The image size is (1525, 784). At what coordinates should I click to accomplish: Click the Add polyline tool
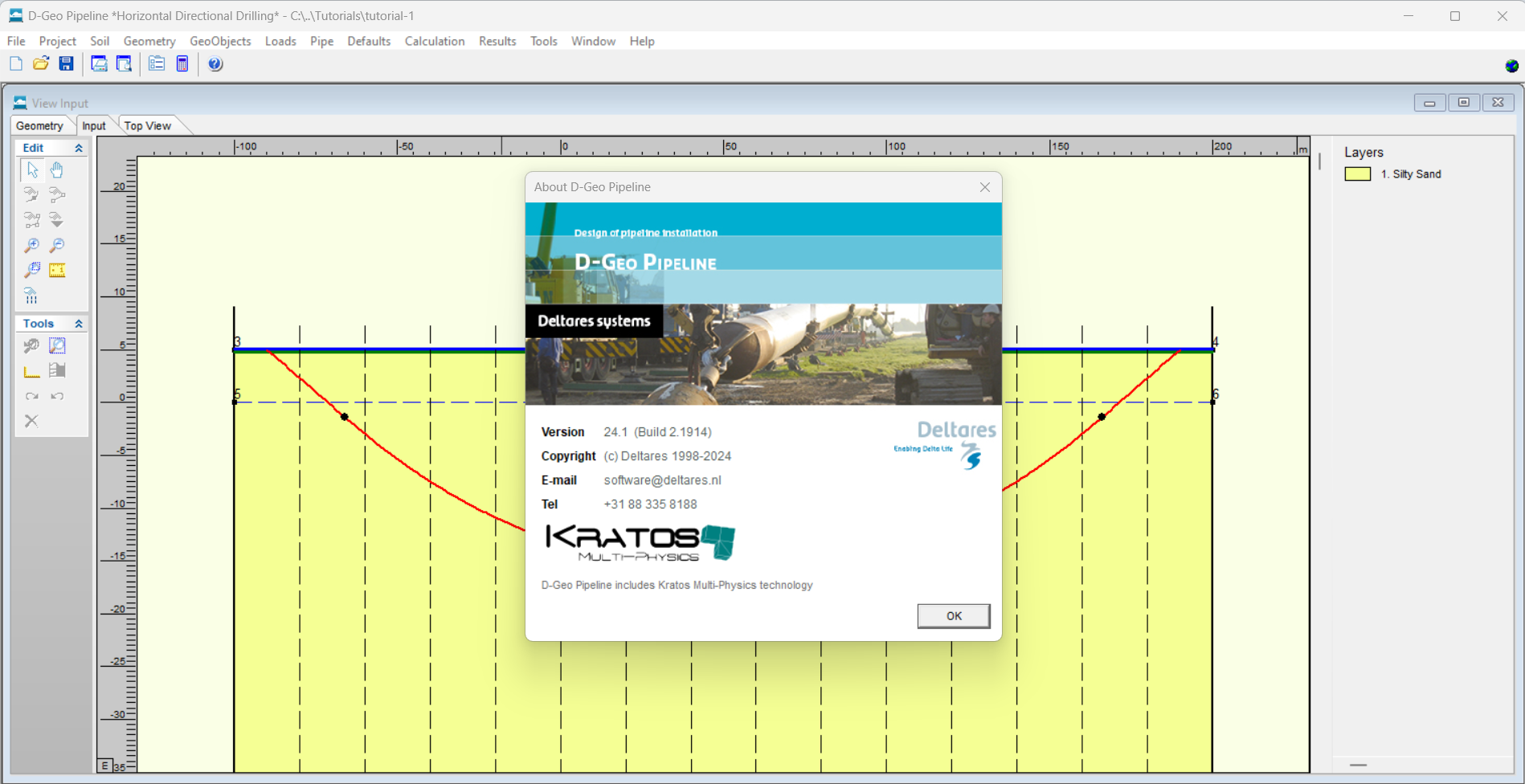click(31, 219)
